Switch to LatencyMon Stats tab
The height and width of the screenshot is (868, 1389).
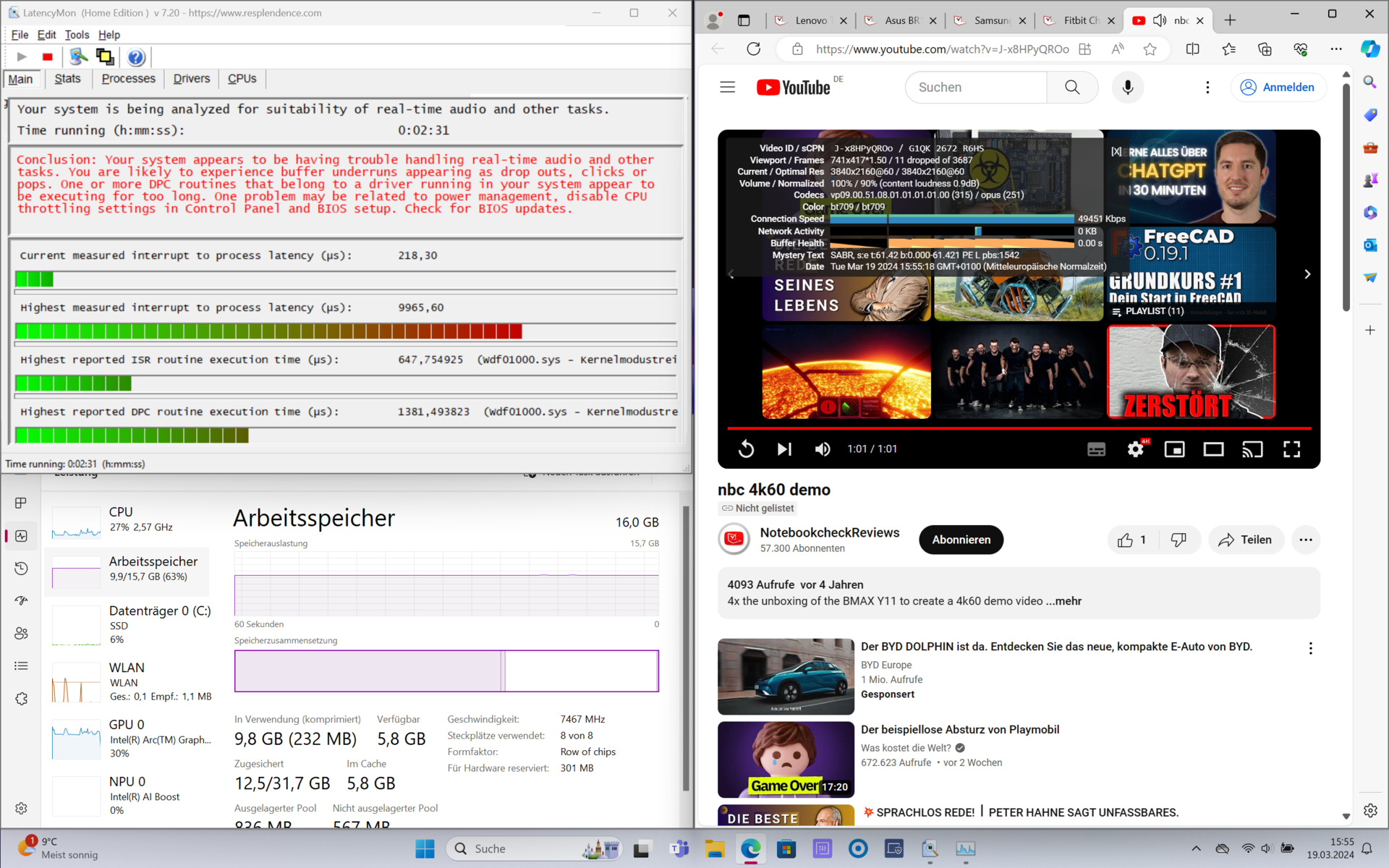click(67, 79)
